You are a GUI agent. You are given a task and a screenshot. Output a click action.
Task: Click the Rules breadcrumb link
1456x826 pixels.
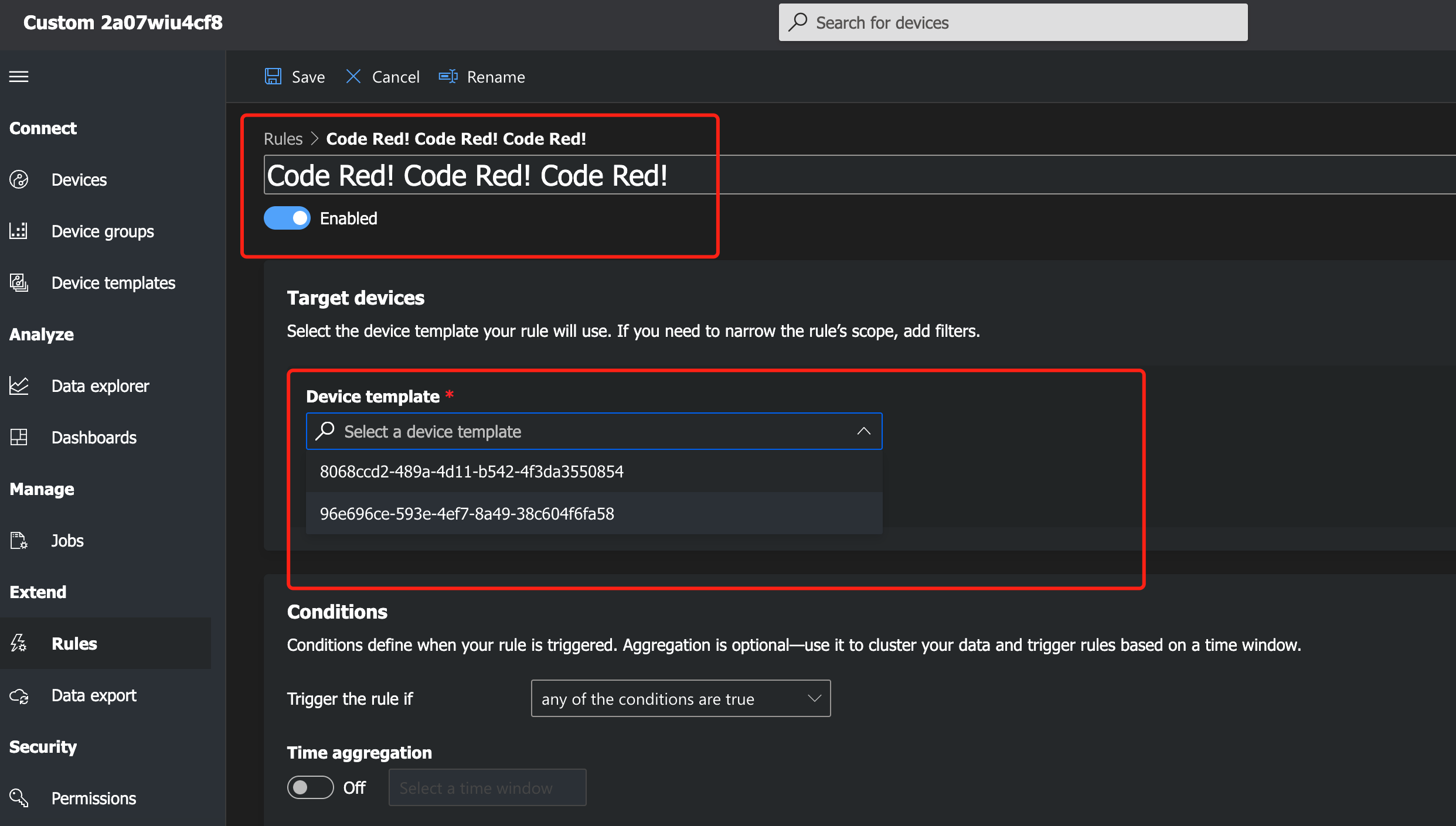tap(283, 139)
